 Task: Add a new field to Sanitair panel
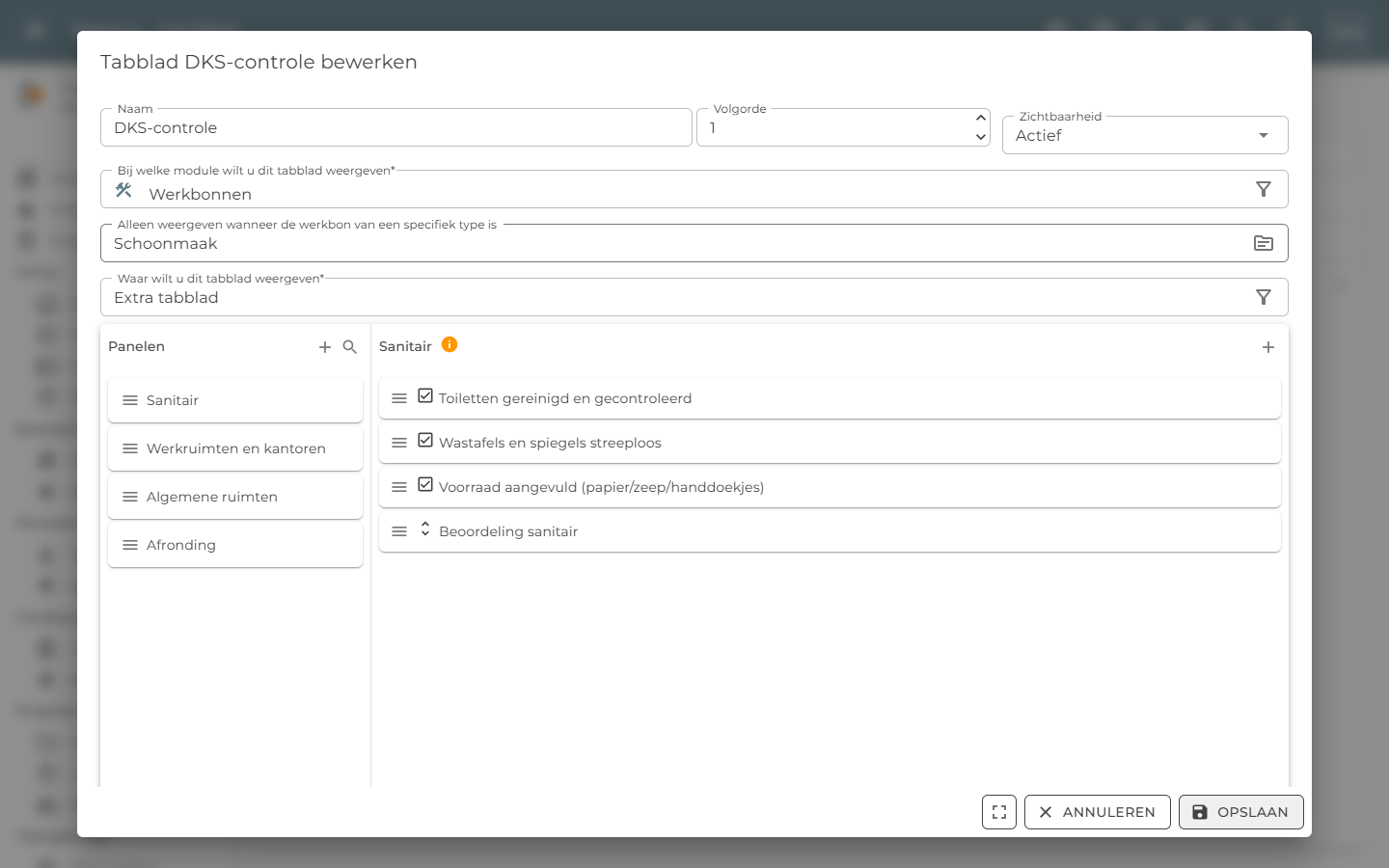click(x=1268, y=347)
